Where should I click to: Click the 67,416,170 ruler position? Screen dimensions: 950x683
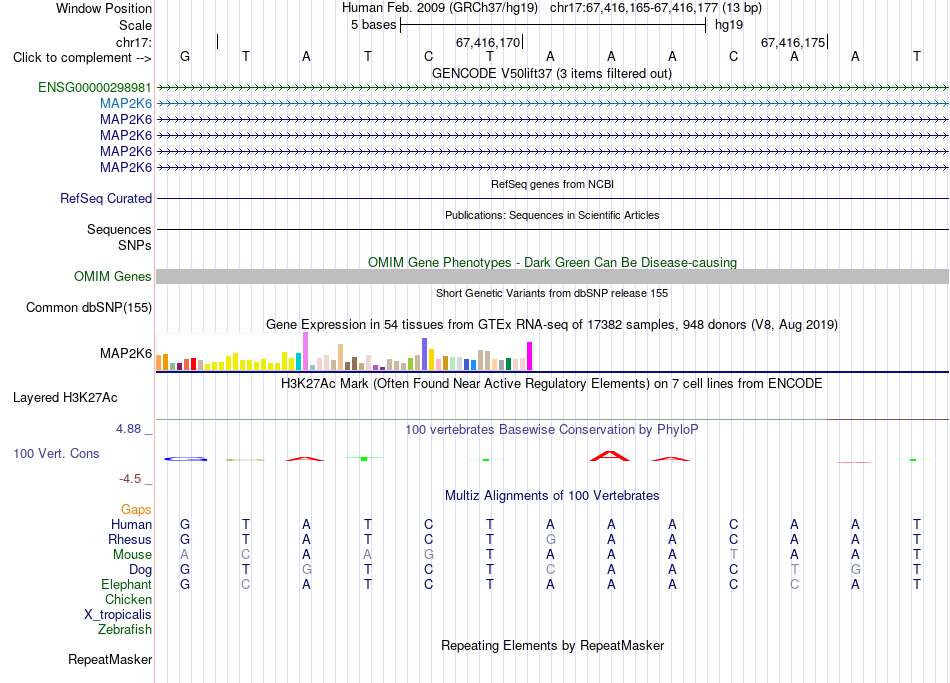[x=488, y=42]
